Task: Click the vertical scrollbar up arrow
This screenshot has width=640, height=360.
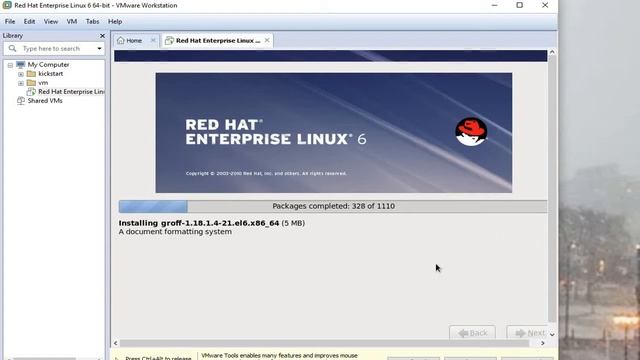Action: click(552, 52)
